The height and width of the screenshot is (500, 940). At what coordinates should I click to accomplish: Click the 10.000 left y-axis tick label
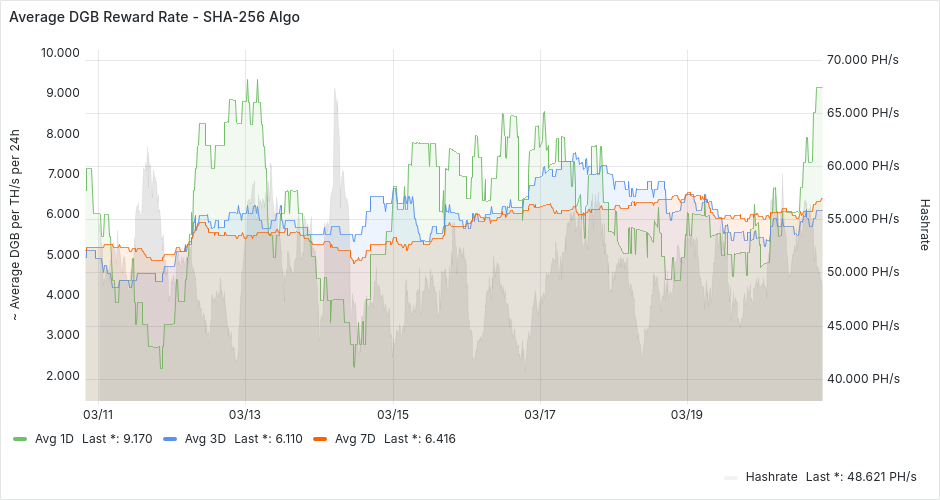(59, 53)
